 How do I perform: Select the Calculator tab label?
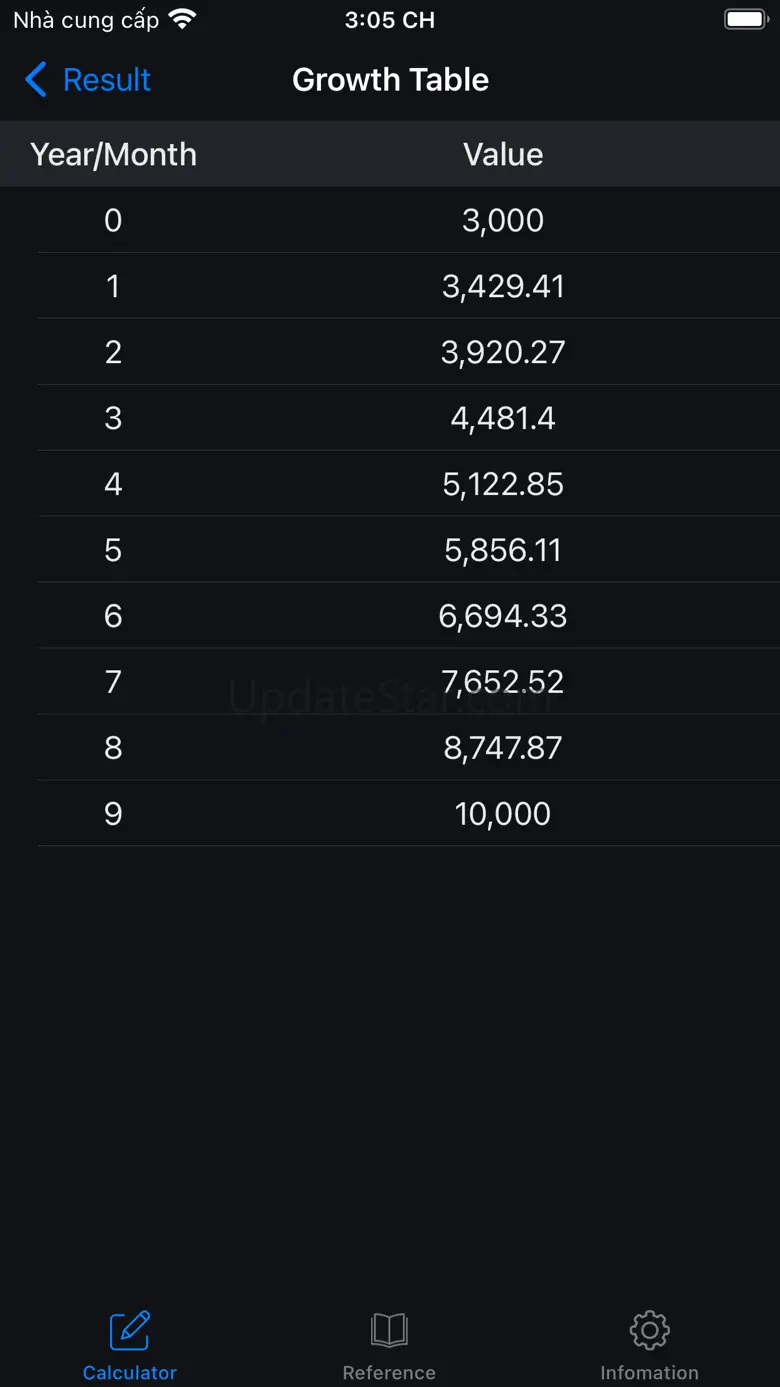tap(130, 1373)
